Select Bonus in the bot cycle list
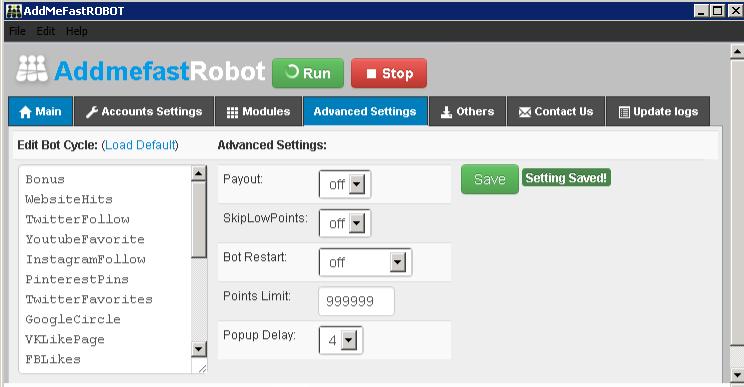 pos(45,179)
